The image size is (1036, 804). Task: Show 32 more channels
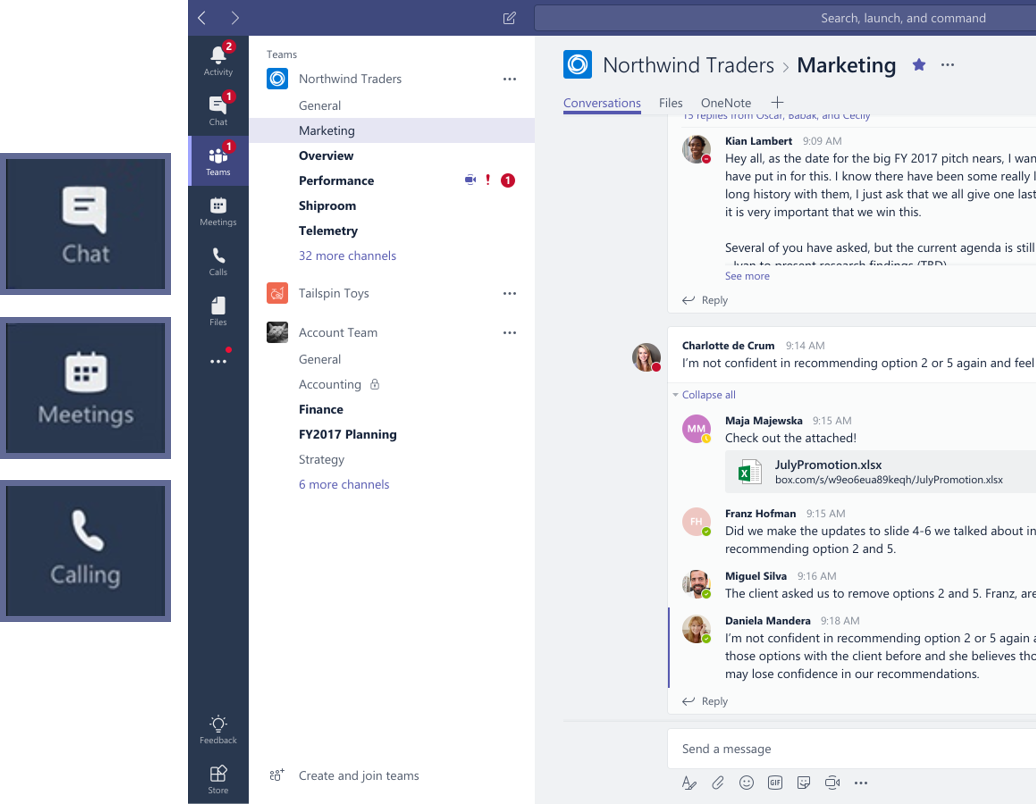click(x=348, y=256)
